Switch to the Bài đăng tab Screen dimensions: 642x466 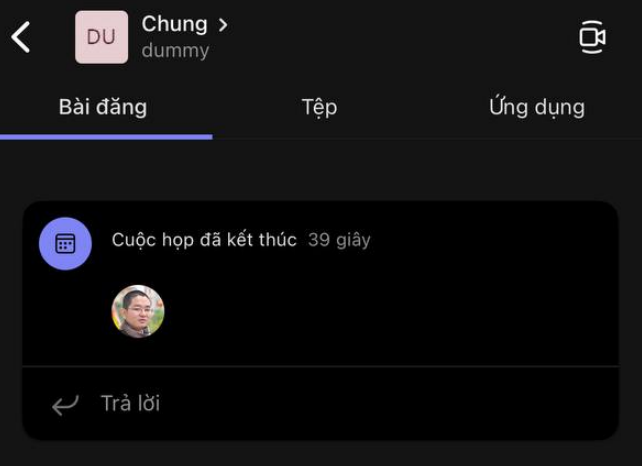pyautogui.click(x=103, y=107)
